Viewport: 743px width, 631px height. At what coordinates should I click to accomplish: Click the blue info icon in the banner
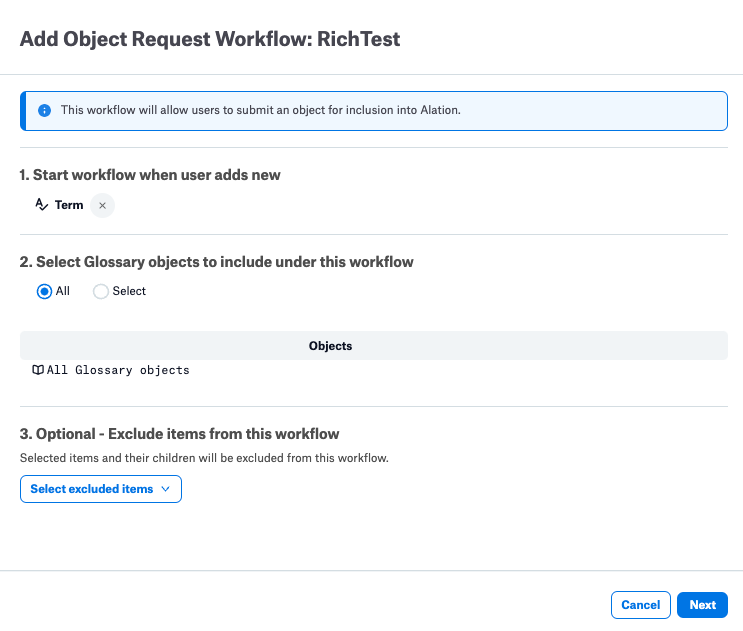point(44,110)
